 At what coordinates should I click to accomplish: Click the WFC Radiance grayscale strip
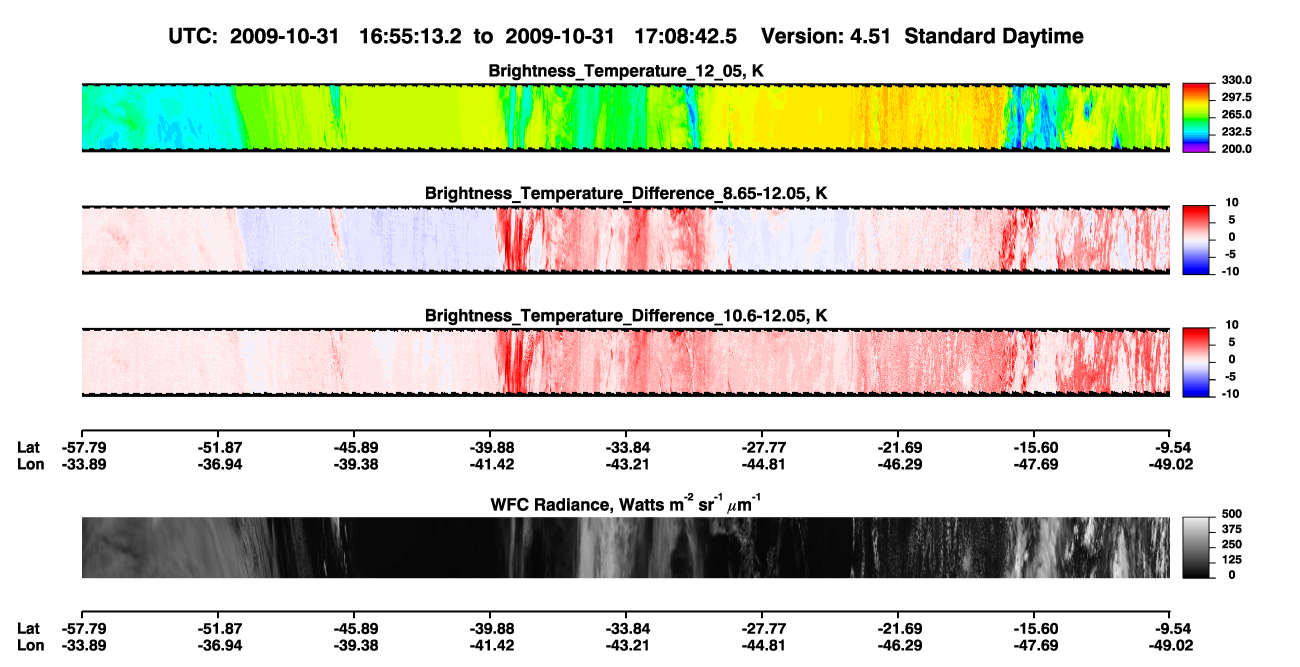point(625,547)
